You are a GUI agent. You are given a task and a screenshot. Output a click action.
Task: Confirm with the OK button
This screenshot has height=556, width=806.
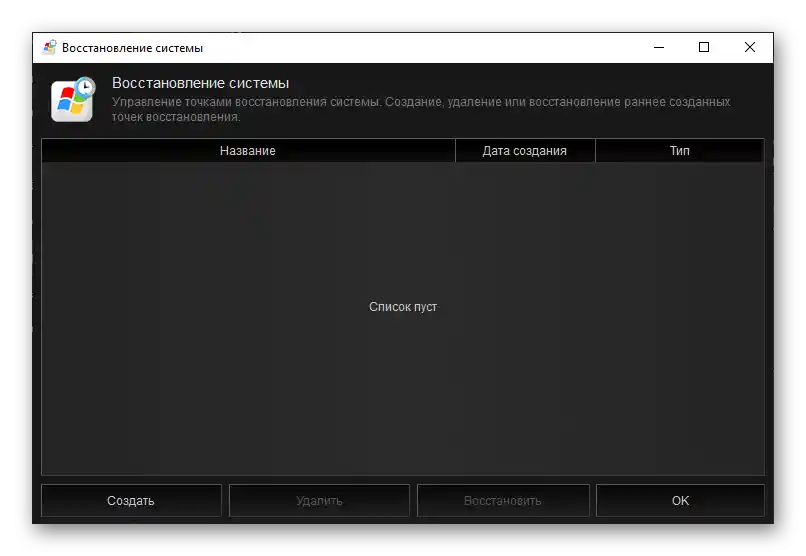[x=680, y=500]
